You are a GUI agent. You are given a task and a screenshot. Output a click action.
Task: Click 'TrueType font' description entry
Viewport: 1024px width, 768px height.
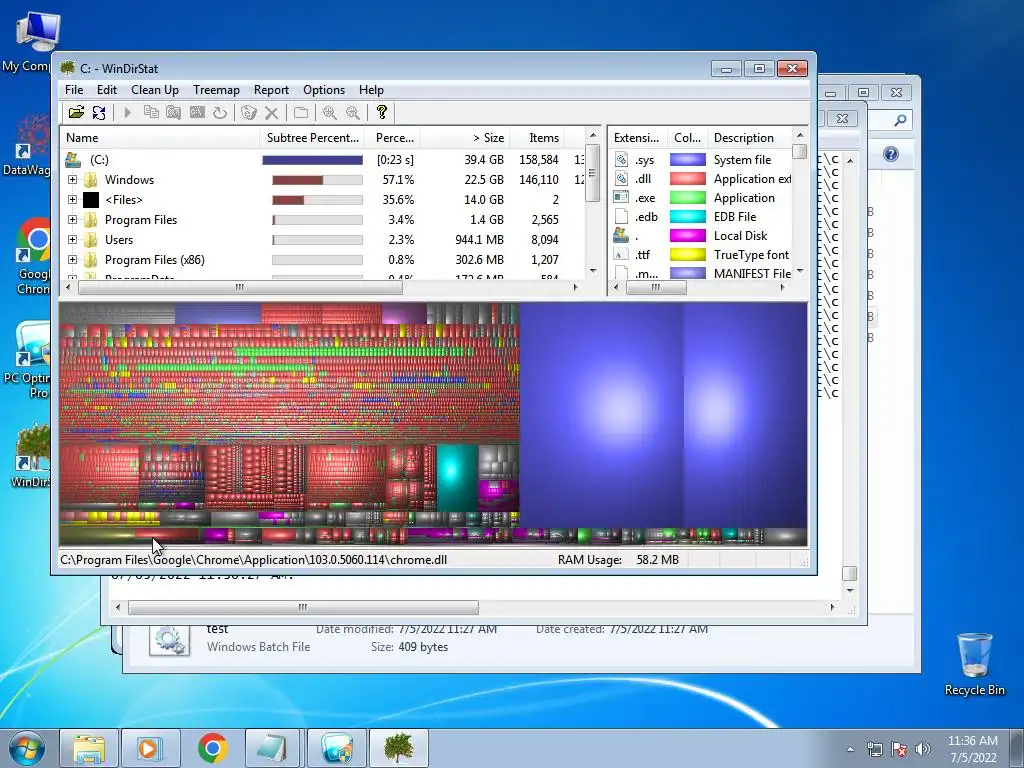click(x=751, y=255)
